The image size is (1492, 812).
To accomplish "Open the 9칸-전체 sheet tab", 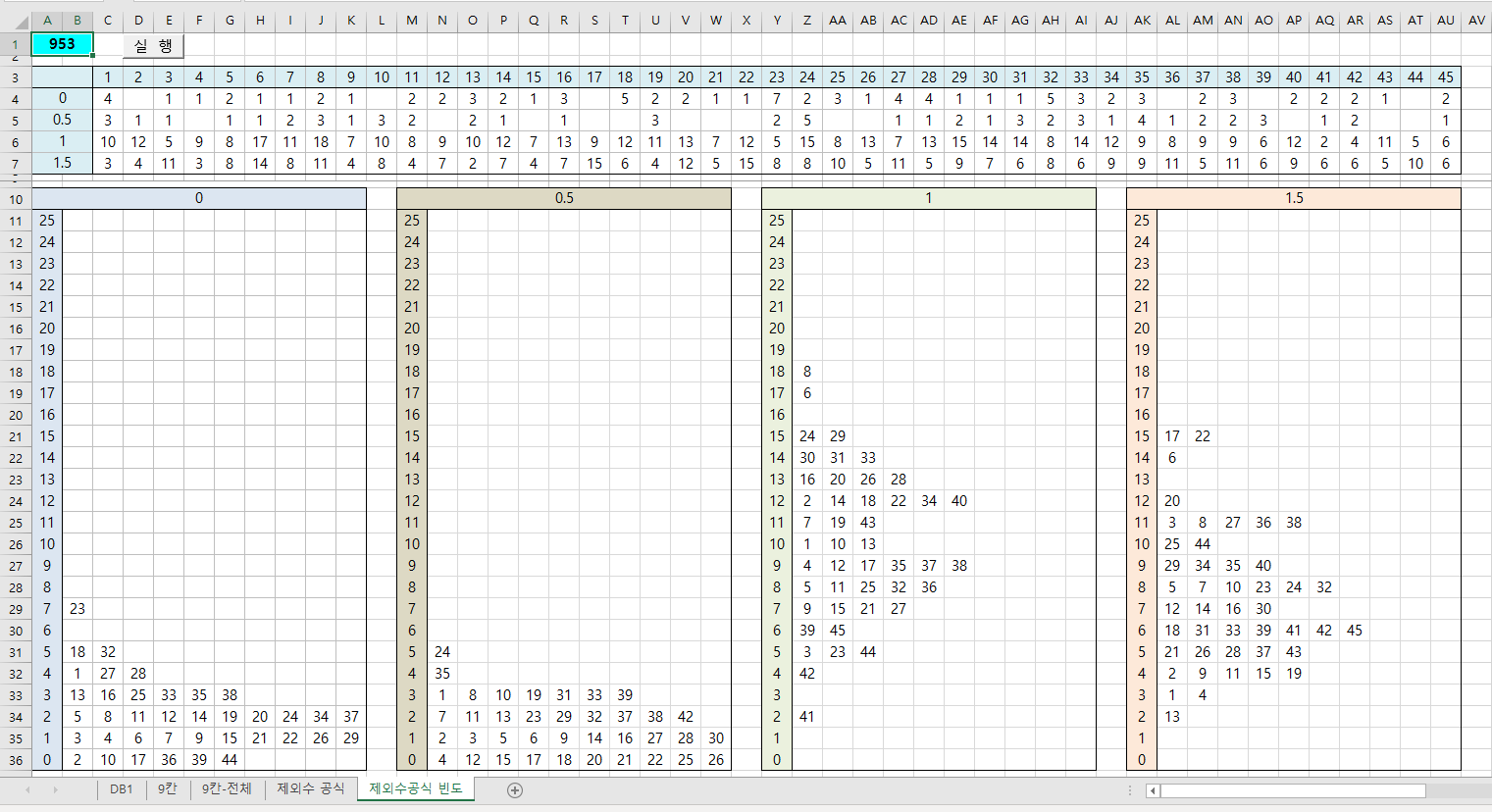I will [227, 789].
